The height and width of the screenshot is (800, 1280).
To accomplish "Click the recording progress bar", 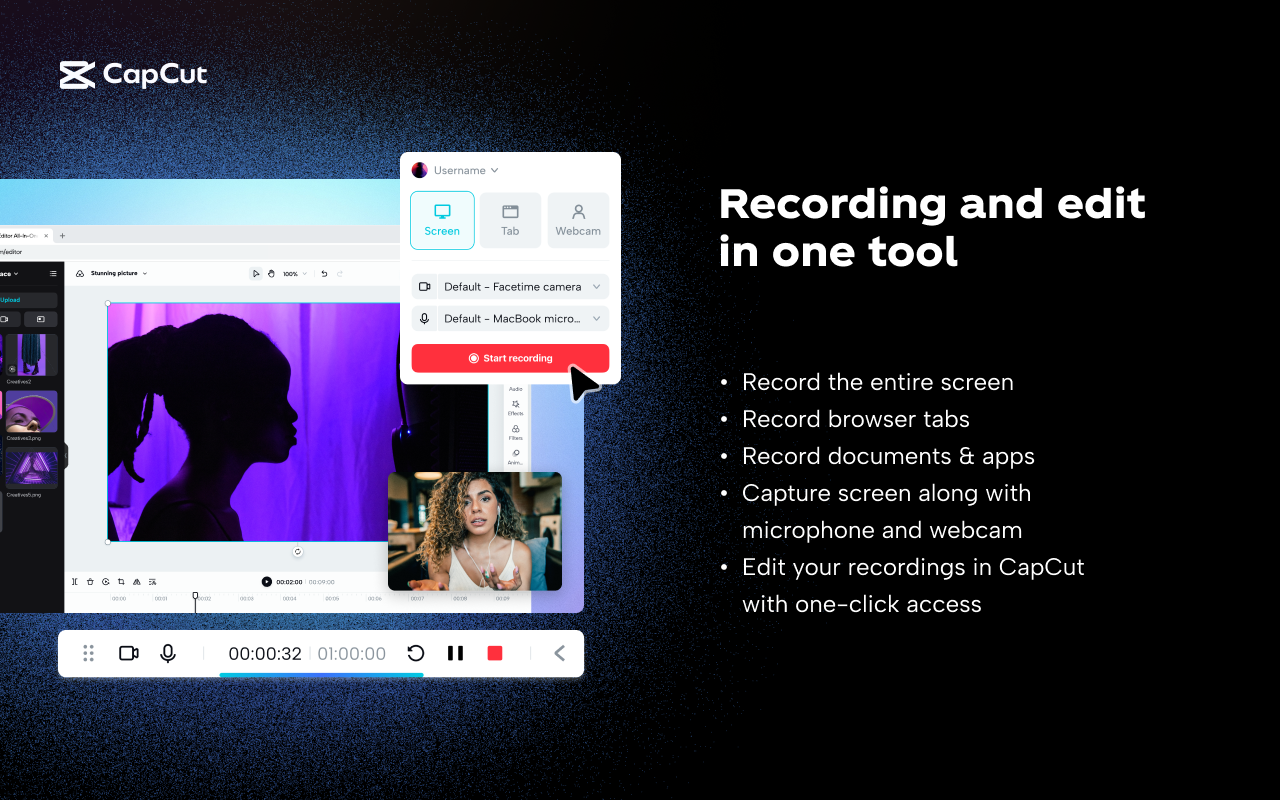I will pyautogui.click(x=321, y=675).
